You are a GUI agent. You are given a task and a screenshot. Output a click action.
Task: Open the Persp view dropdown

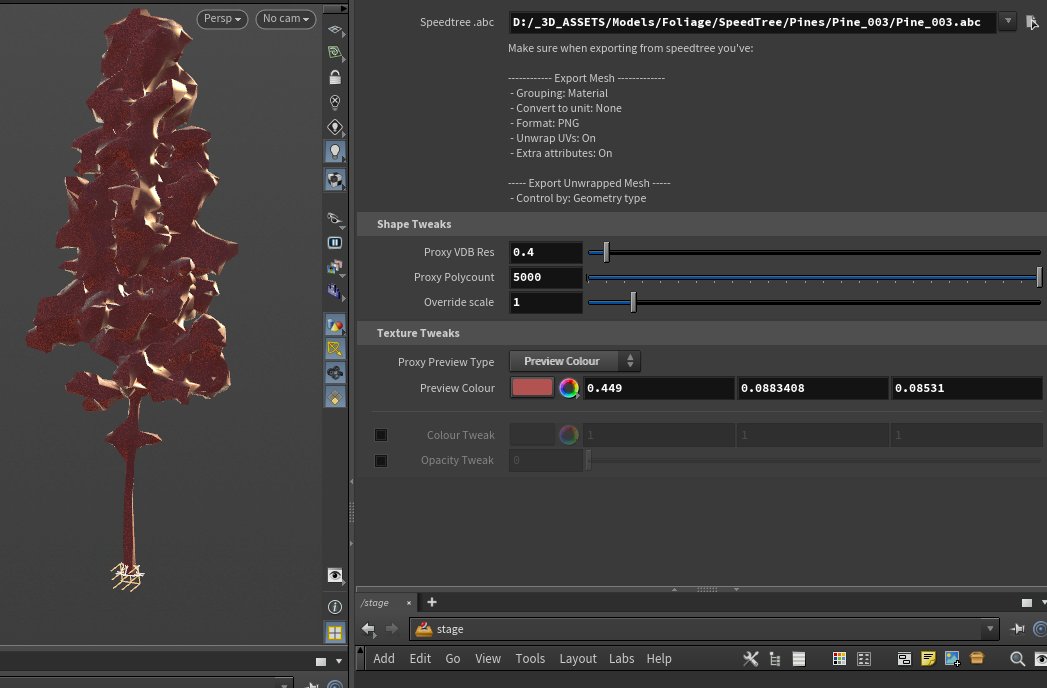pos(222,19)
